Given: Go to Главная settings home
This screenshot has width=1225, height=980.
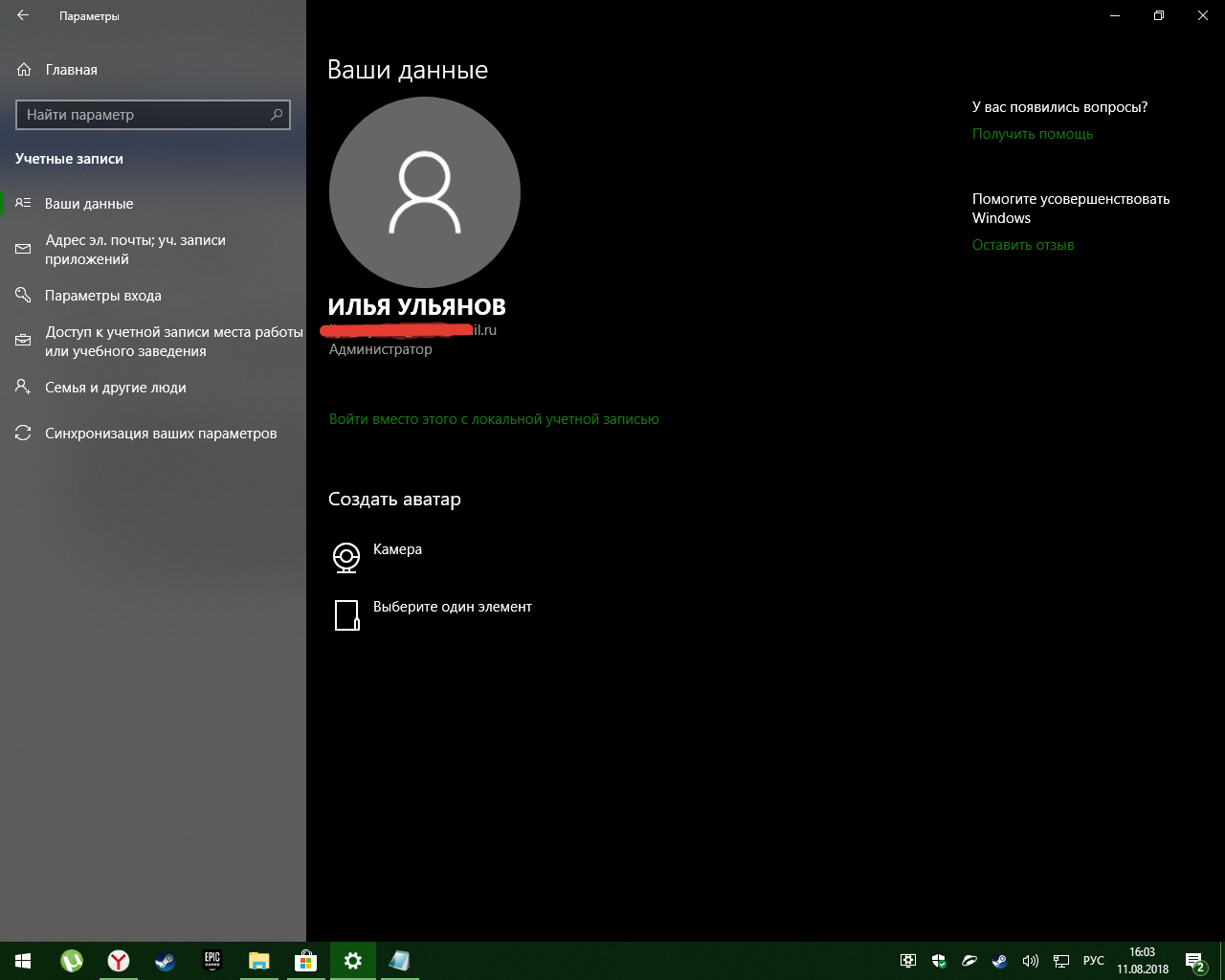Looking at the screenshot, I should [x=71, y=70].
